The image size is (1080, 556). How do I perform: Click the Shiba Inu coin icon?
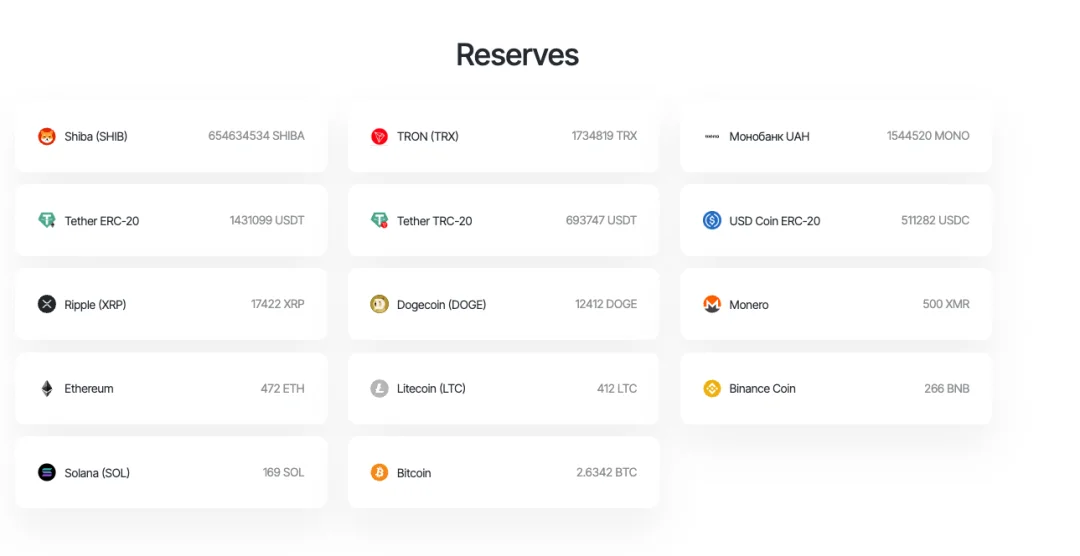tap(47, 136)
